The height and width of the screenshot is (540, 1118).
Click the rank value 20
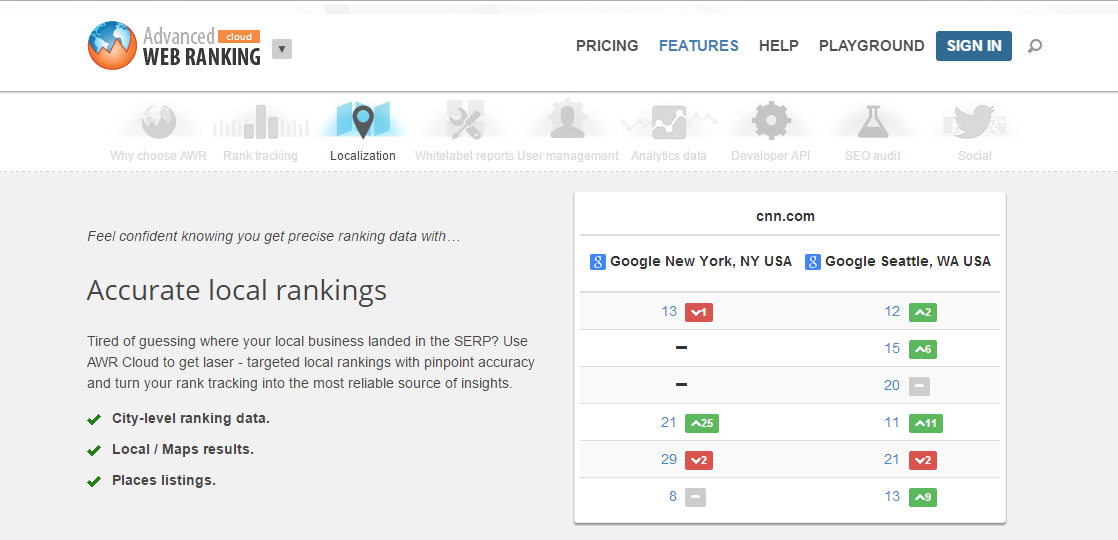892,385
